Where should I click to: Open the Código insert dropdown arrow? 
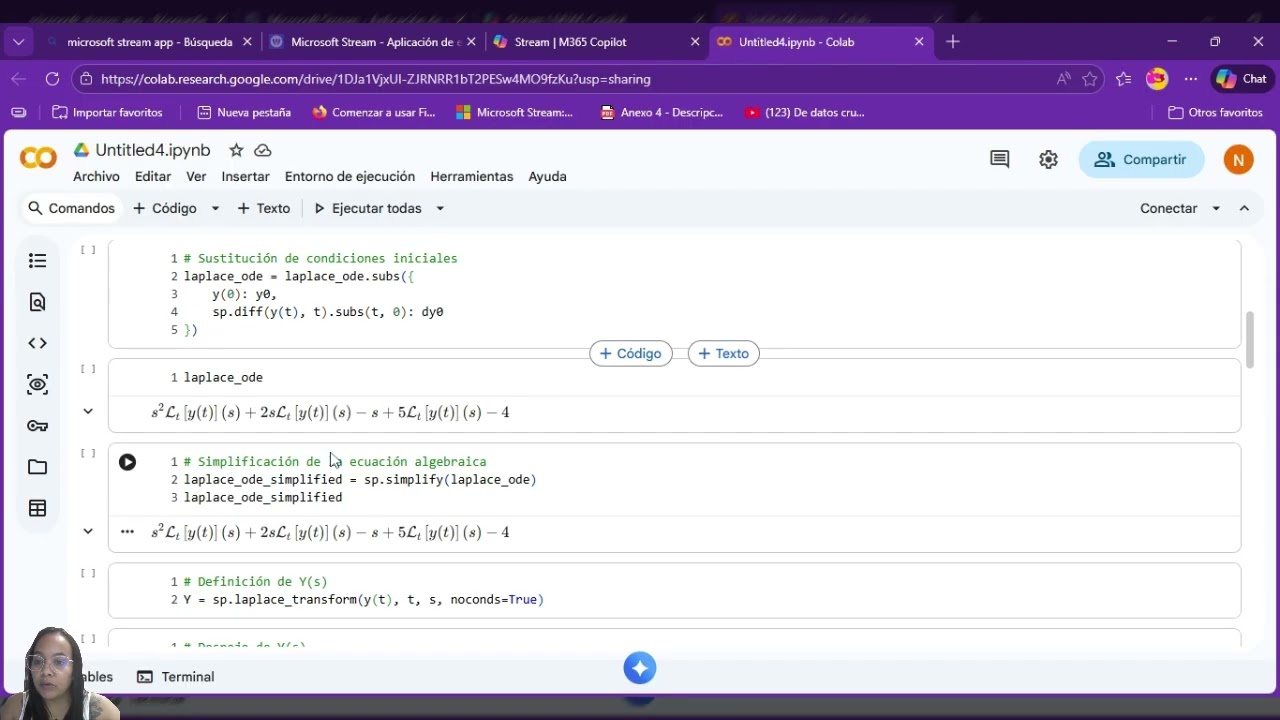[x=215, y=208]
